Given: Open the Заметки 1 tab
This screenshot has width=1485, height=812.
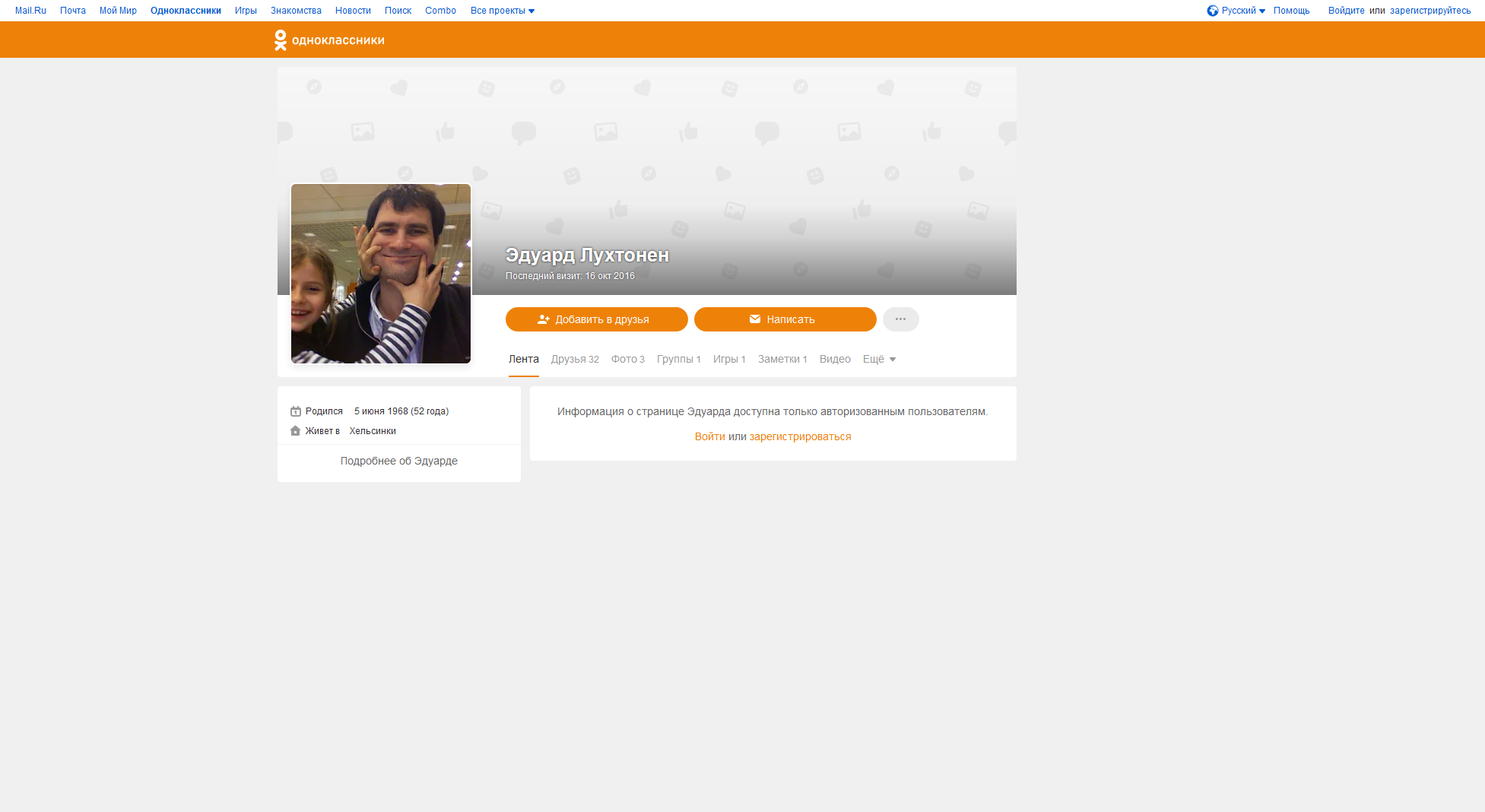Looking at the screenshot, I should tap(782, 360).
